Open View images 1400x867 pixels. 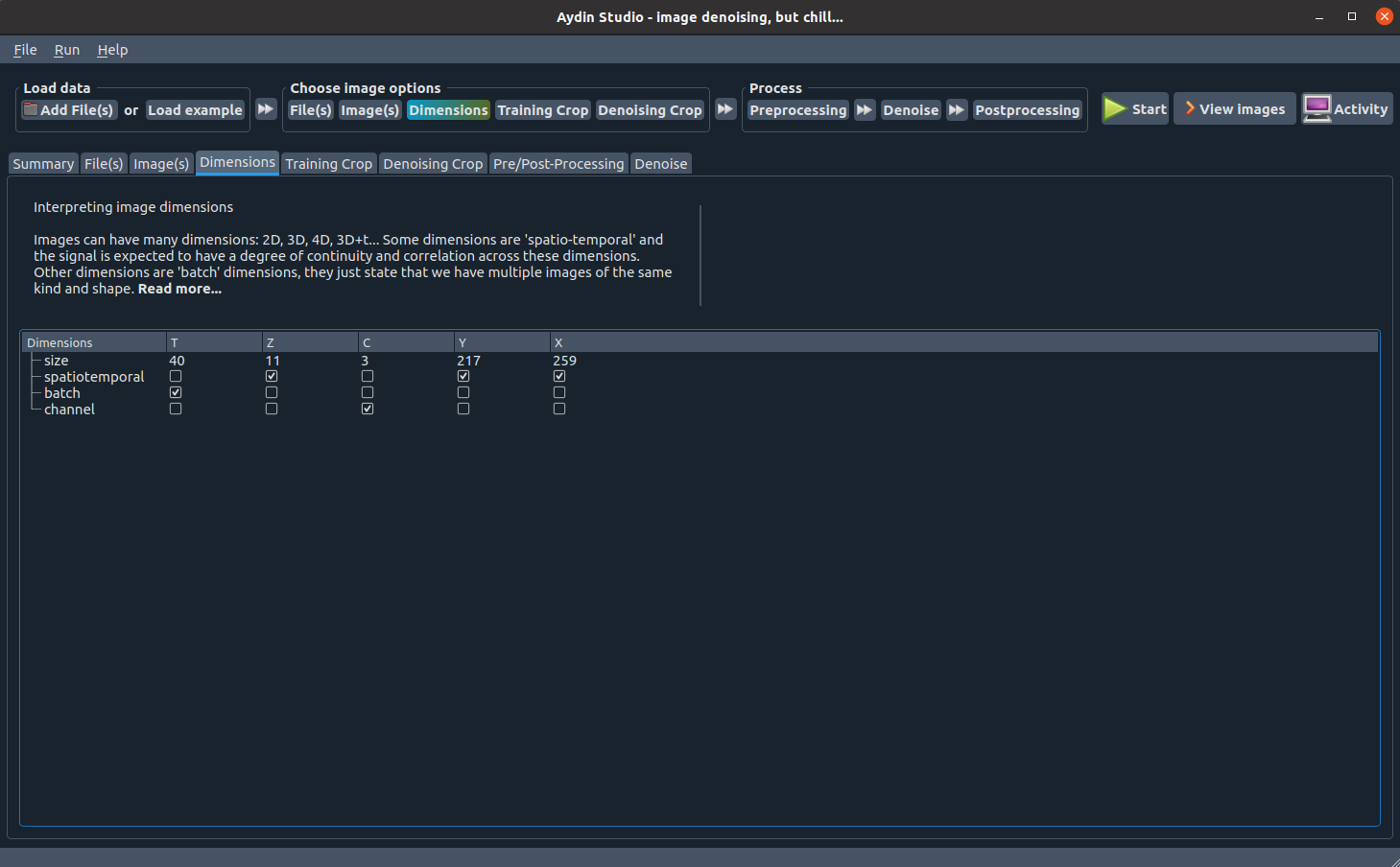pyautogui.click(x=1235, y=108)
